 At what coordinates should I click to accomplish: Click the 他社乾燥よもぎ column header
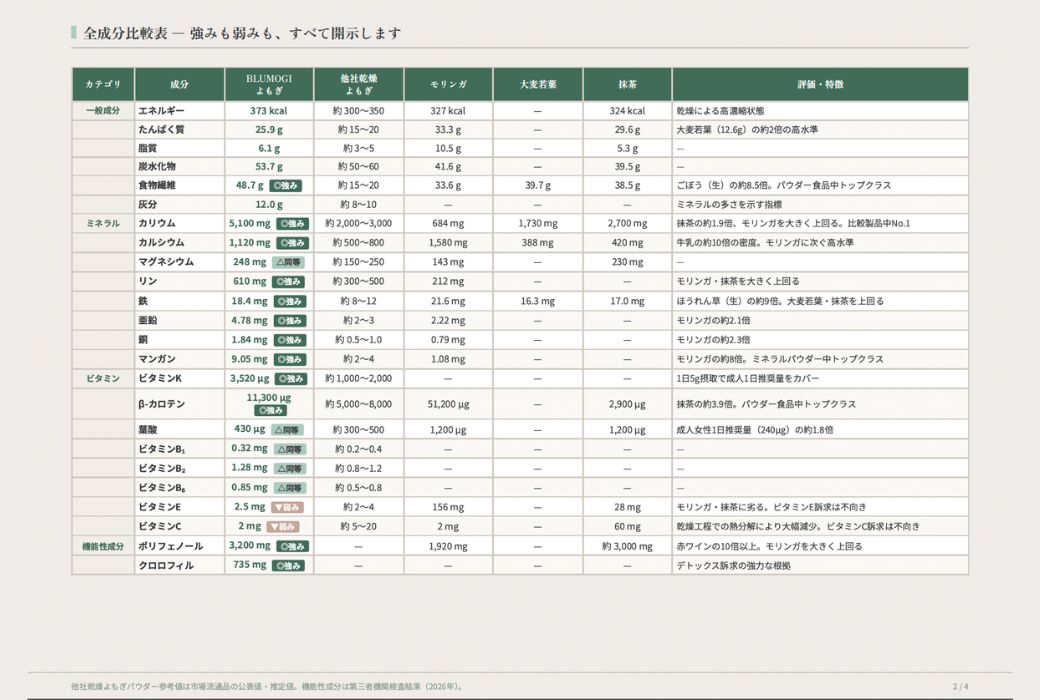359,84
